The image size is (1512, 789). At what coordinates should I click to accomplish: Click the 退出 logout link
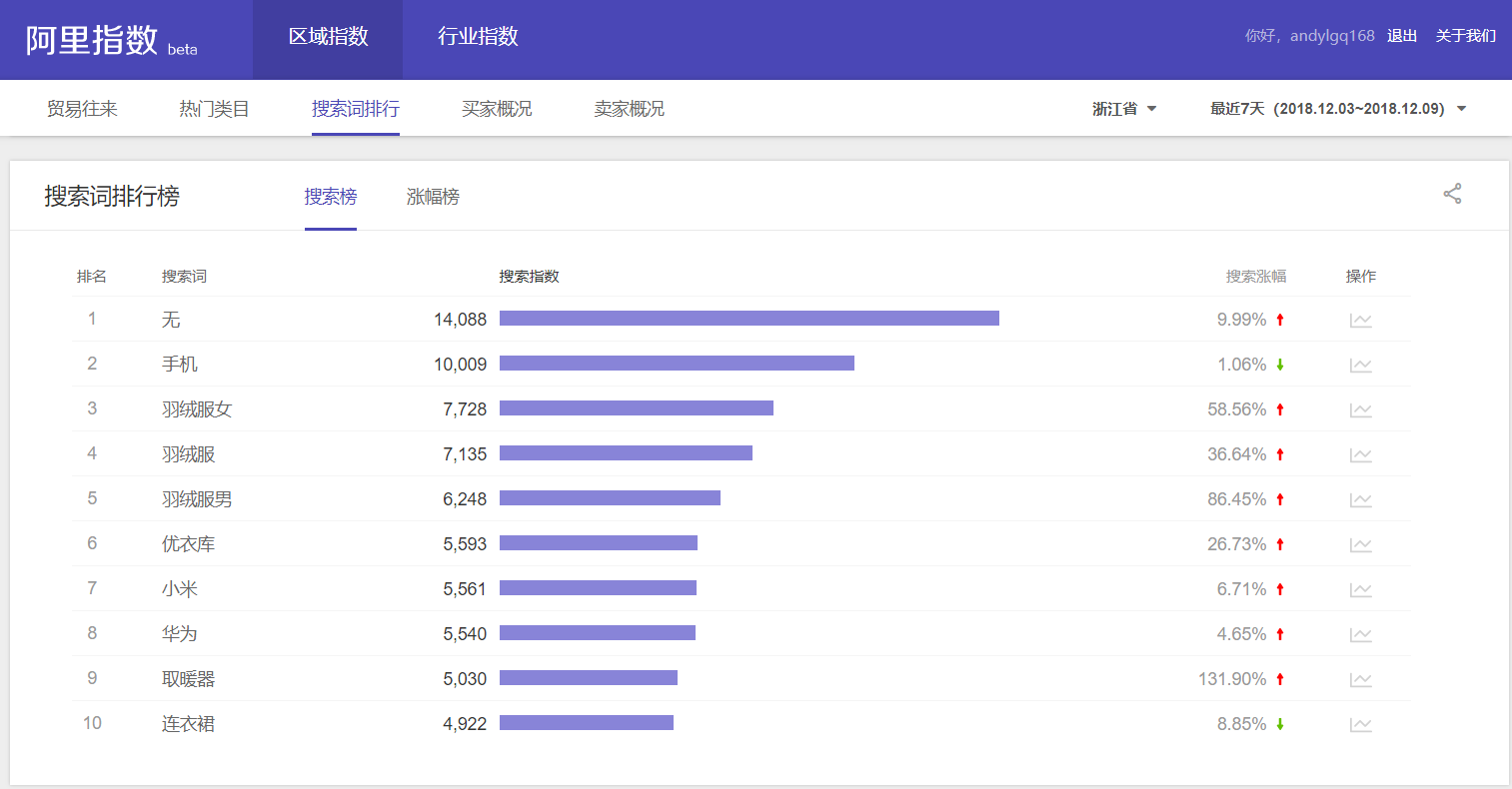click(1401, 36)
